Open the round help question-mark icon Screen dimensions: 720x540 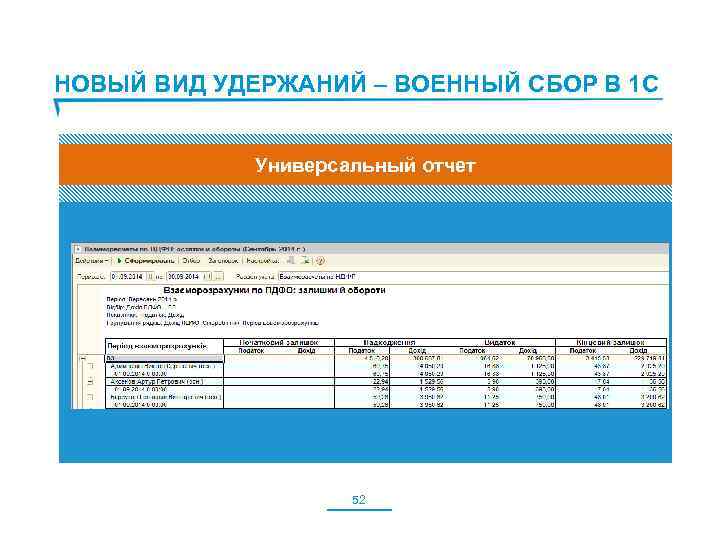pos(320,261)
